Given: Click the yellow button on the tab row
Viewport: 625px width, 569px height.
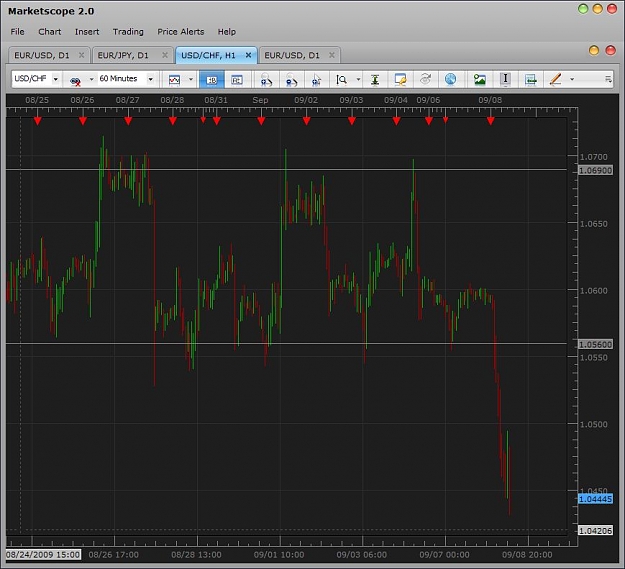Looking at the screenshot, I should pyautogui.click(x=594, y=50).
